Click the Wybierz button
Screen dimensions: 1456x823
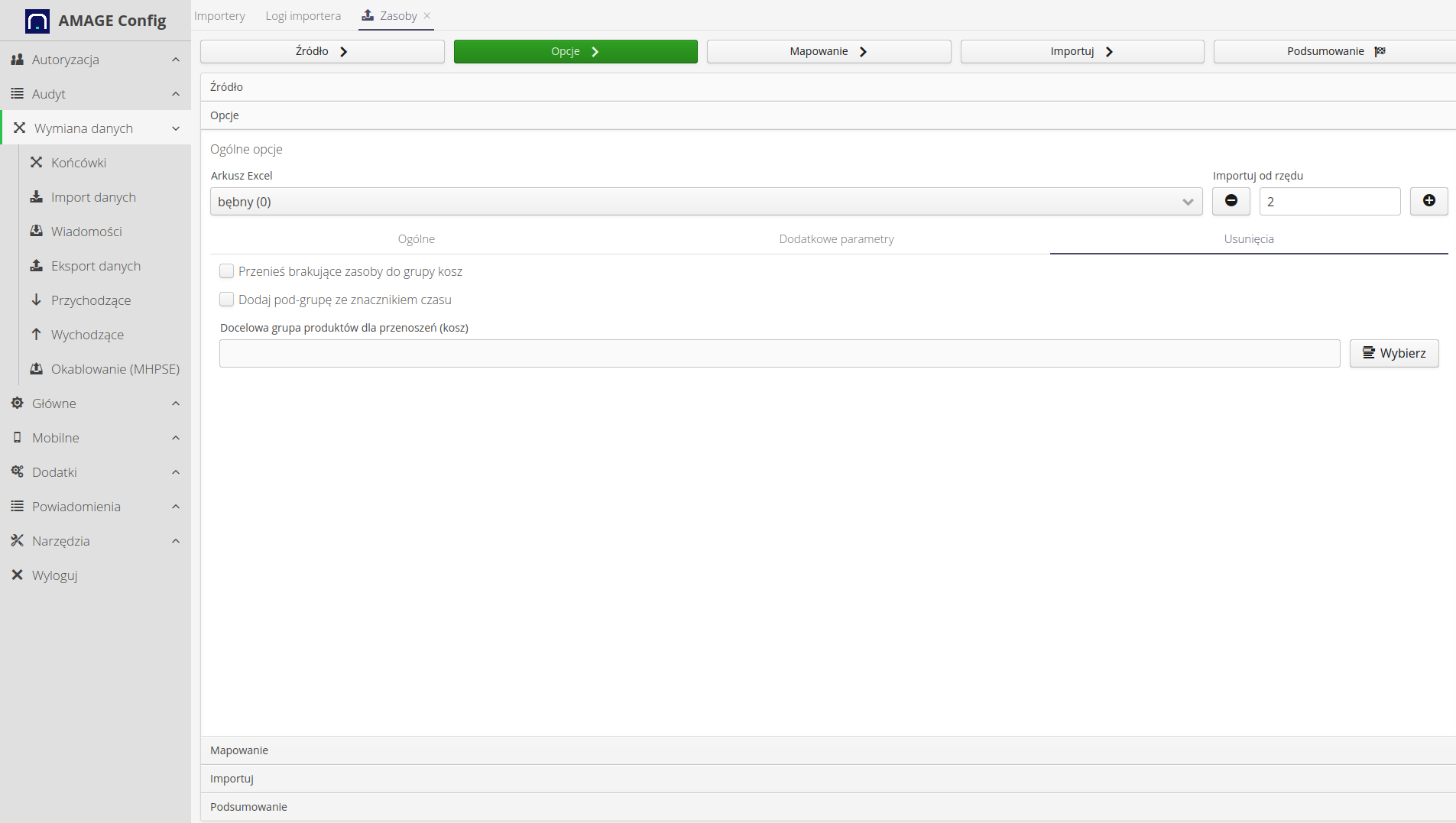click(x=1393, y=353)
